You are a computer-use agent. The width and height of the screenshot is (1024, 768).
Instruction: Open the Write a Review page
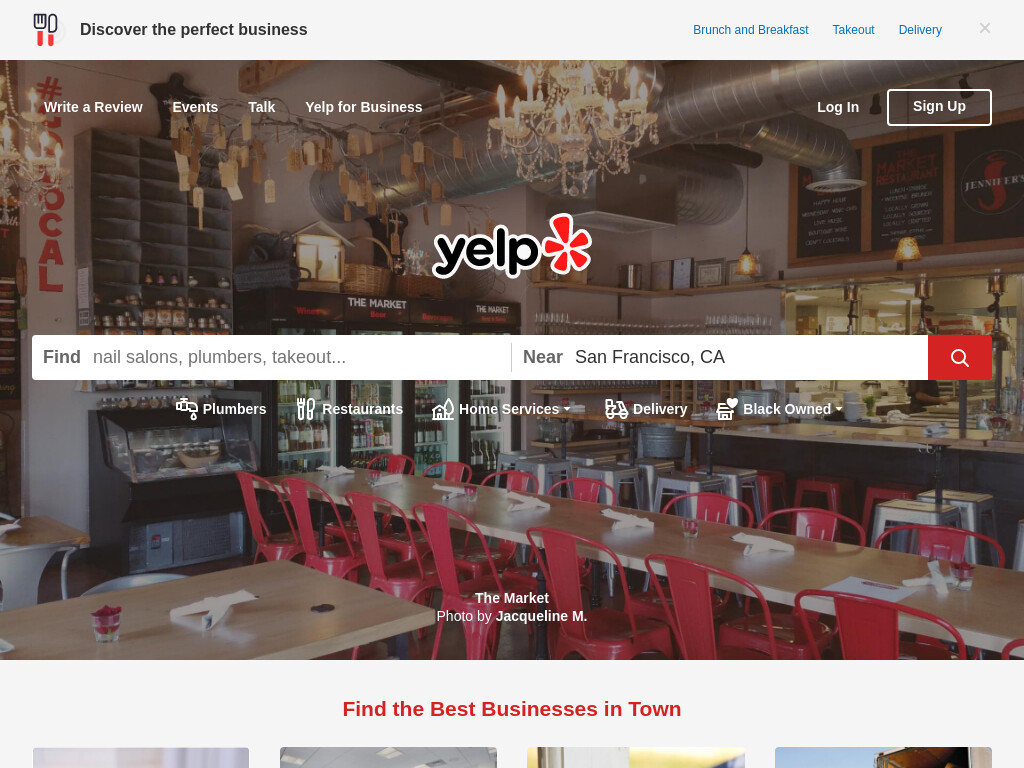click(93, 107)
